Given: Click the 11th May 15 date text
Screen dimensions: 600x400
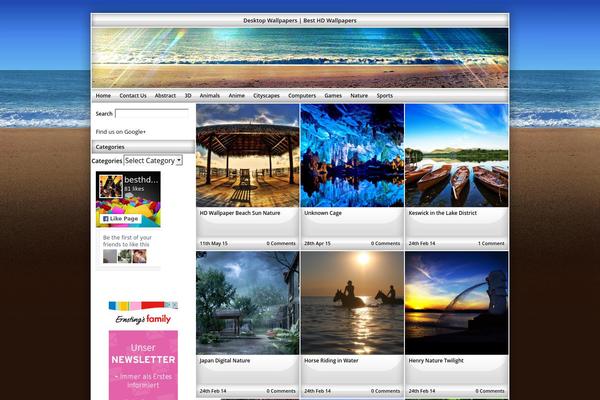Looking at the screenshot, I should (214, 243).
